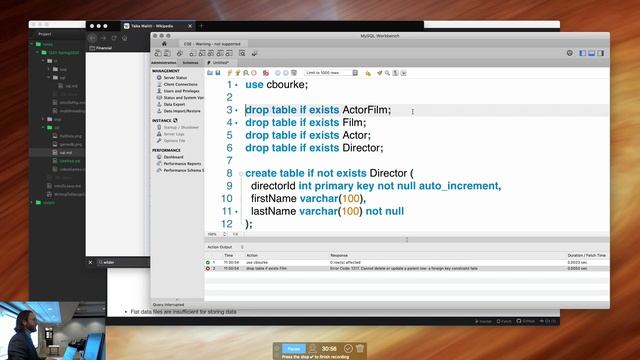The height and width of the screenshot is (360, 640).
Task: Create a new table from main toolbar
Action: [202, 53]
